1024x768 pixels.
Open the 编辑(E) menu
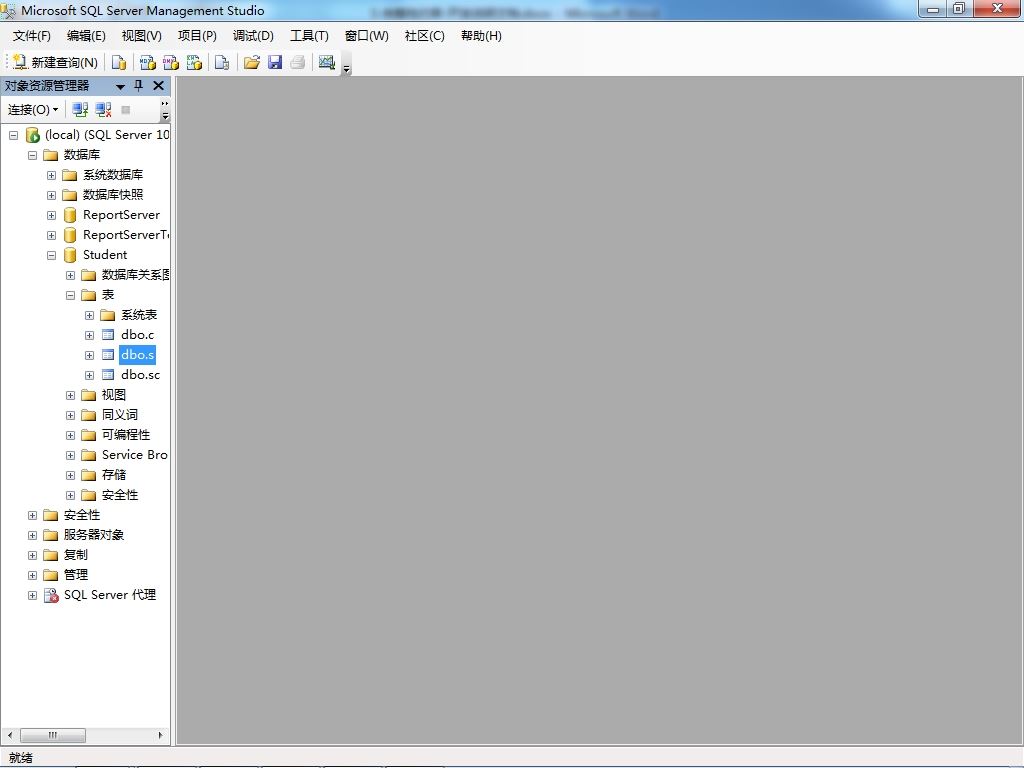86,36
